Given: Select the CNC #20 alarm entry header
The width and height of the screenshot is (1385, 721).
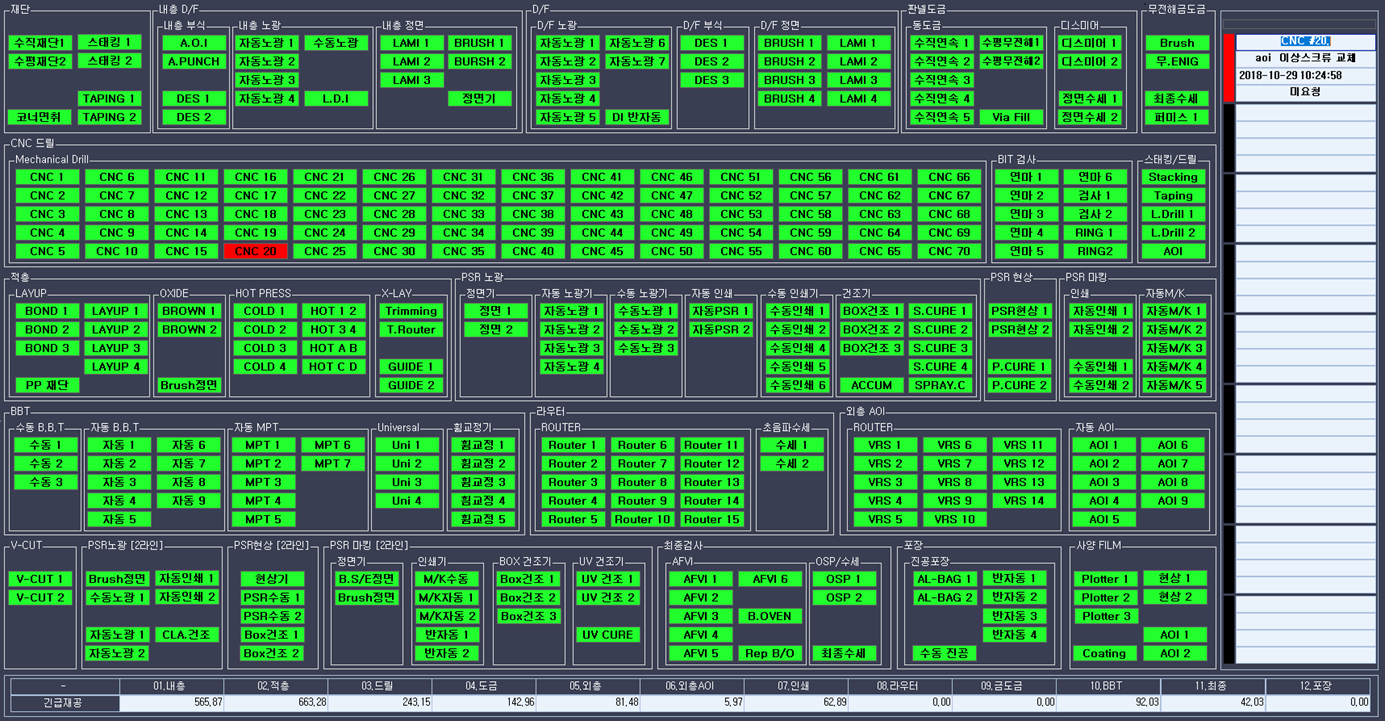Looking at the screenshot, I should point(1304,41).
